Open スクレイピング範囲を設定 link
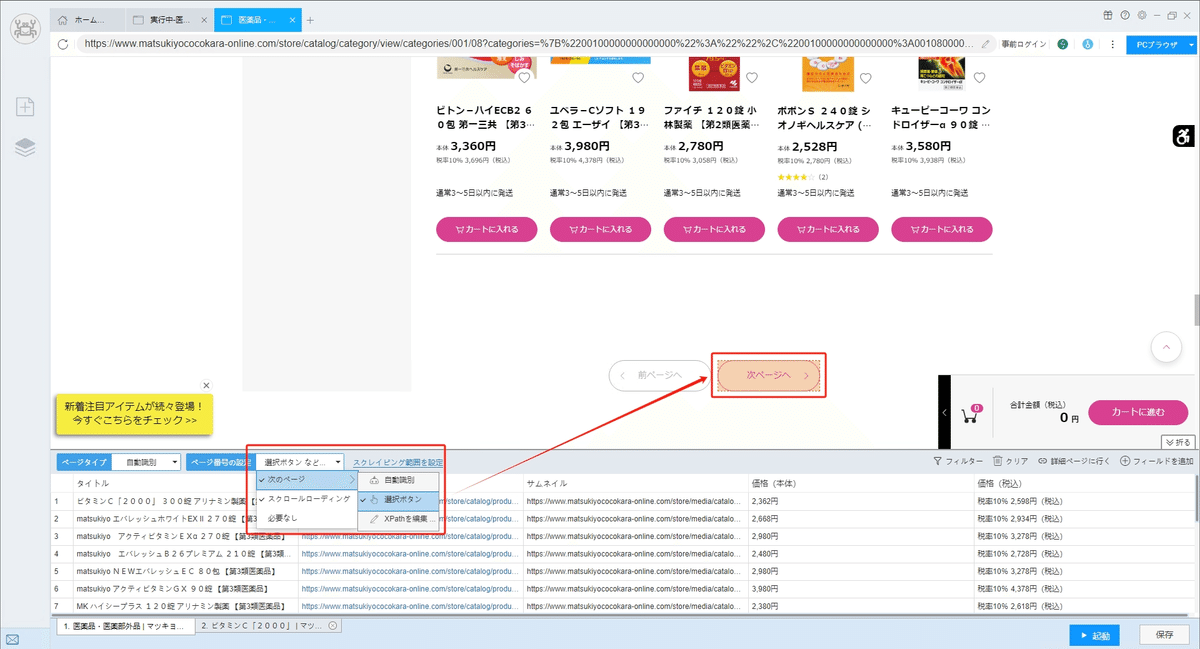The image size is (1200, 649). 398,463
